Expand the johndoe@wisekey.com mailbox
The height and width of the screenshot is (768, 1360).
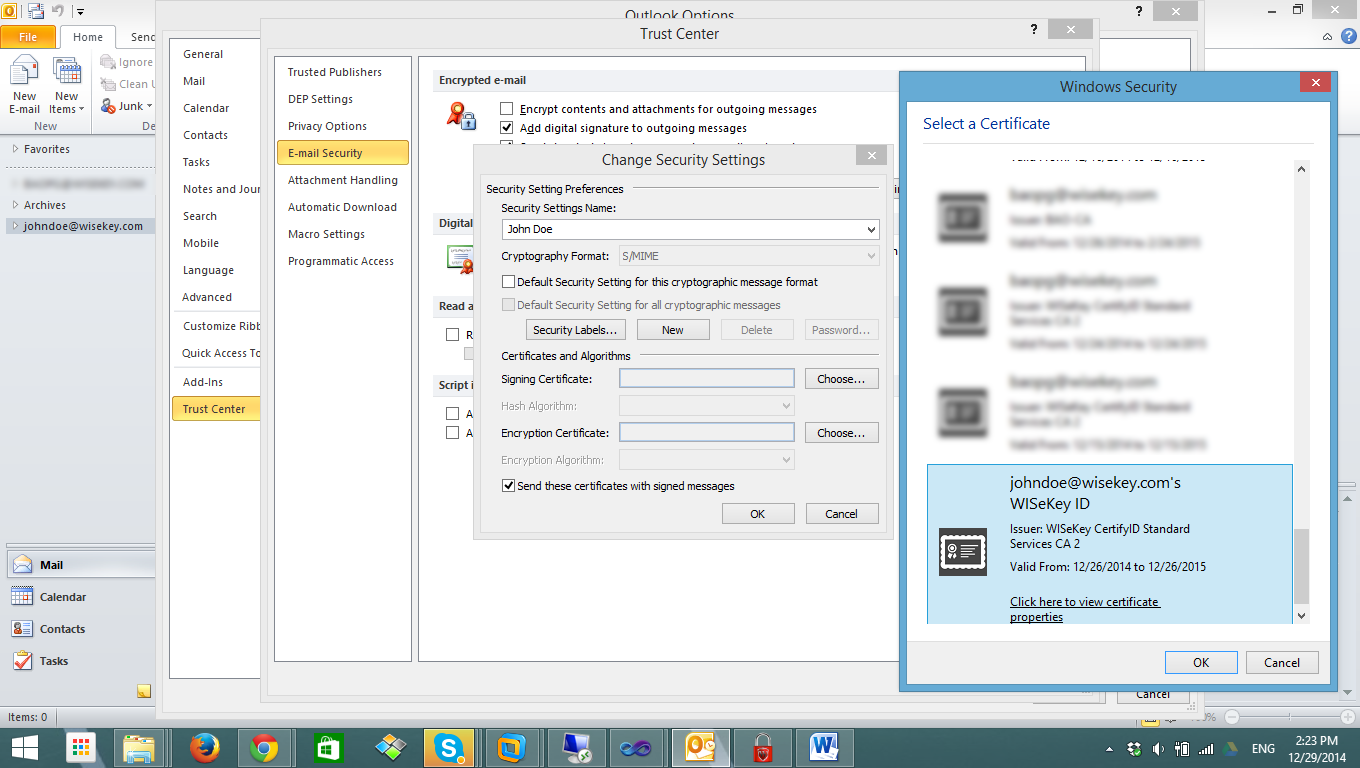coord(15,226)
